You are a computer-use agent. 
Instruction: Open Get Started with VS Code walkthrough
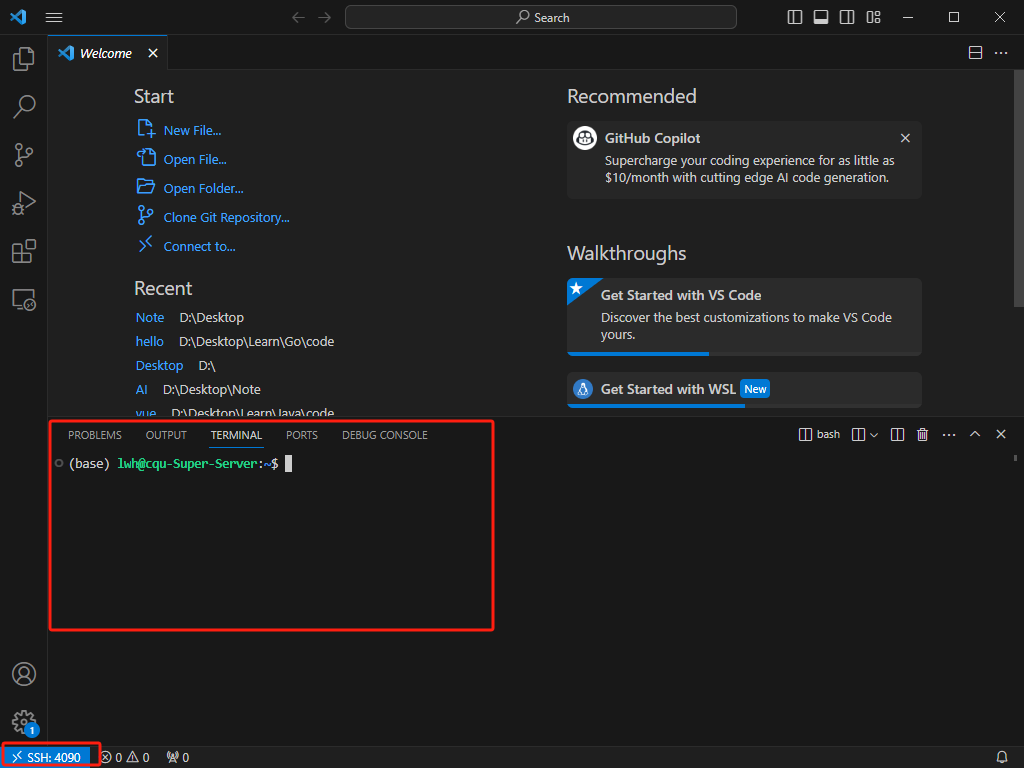click(744, 317)
